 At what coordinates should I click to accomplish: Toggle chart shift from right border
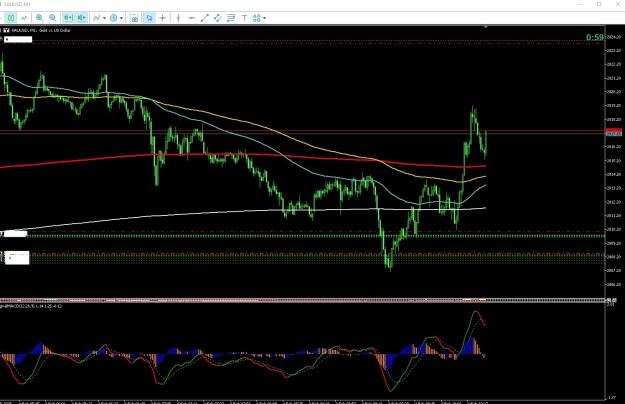click(x=81, y=18)
